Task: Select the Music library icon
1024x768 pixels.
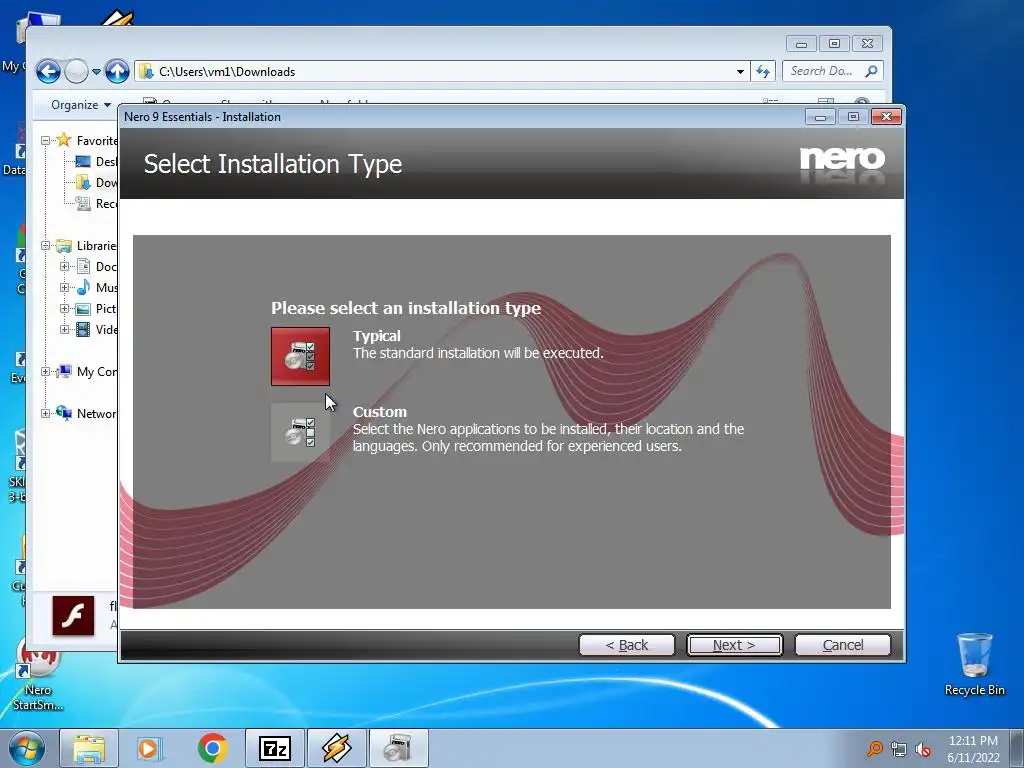Action: point(83,287)
